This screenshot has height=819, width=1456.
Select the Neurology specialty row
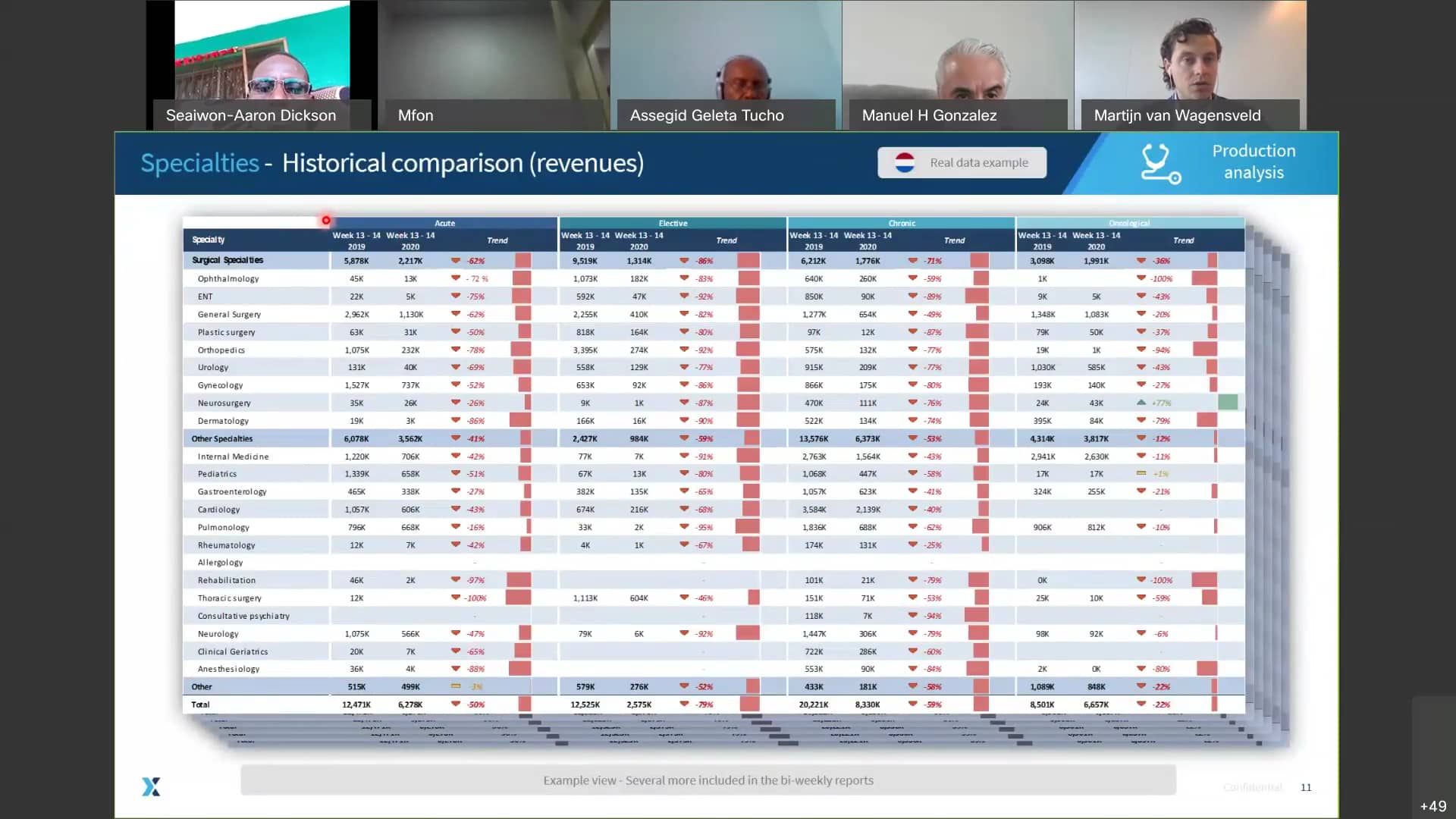coord(218,633)
